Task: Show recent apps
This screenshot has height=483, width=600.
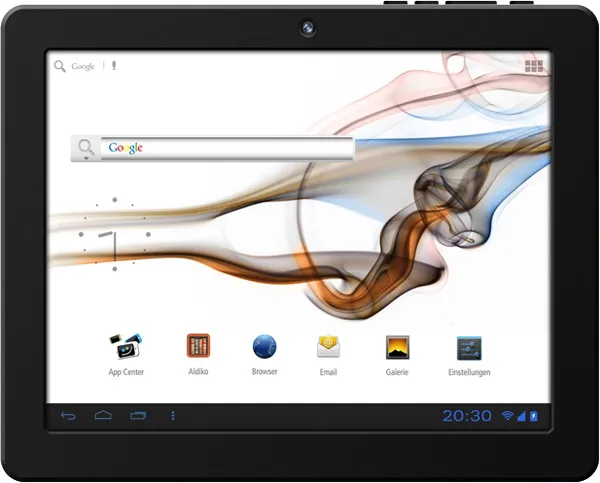Action: (137, 415)
